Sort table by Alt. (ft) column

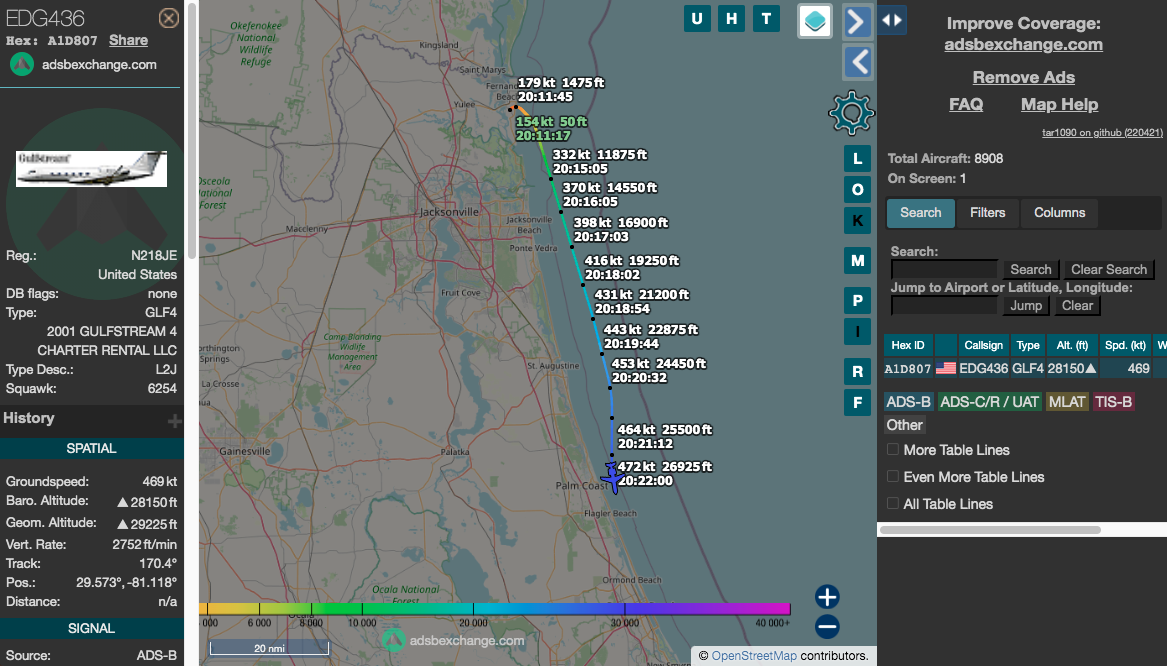point(1072,345)
